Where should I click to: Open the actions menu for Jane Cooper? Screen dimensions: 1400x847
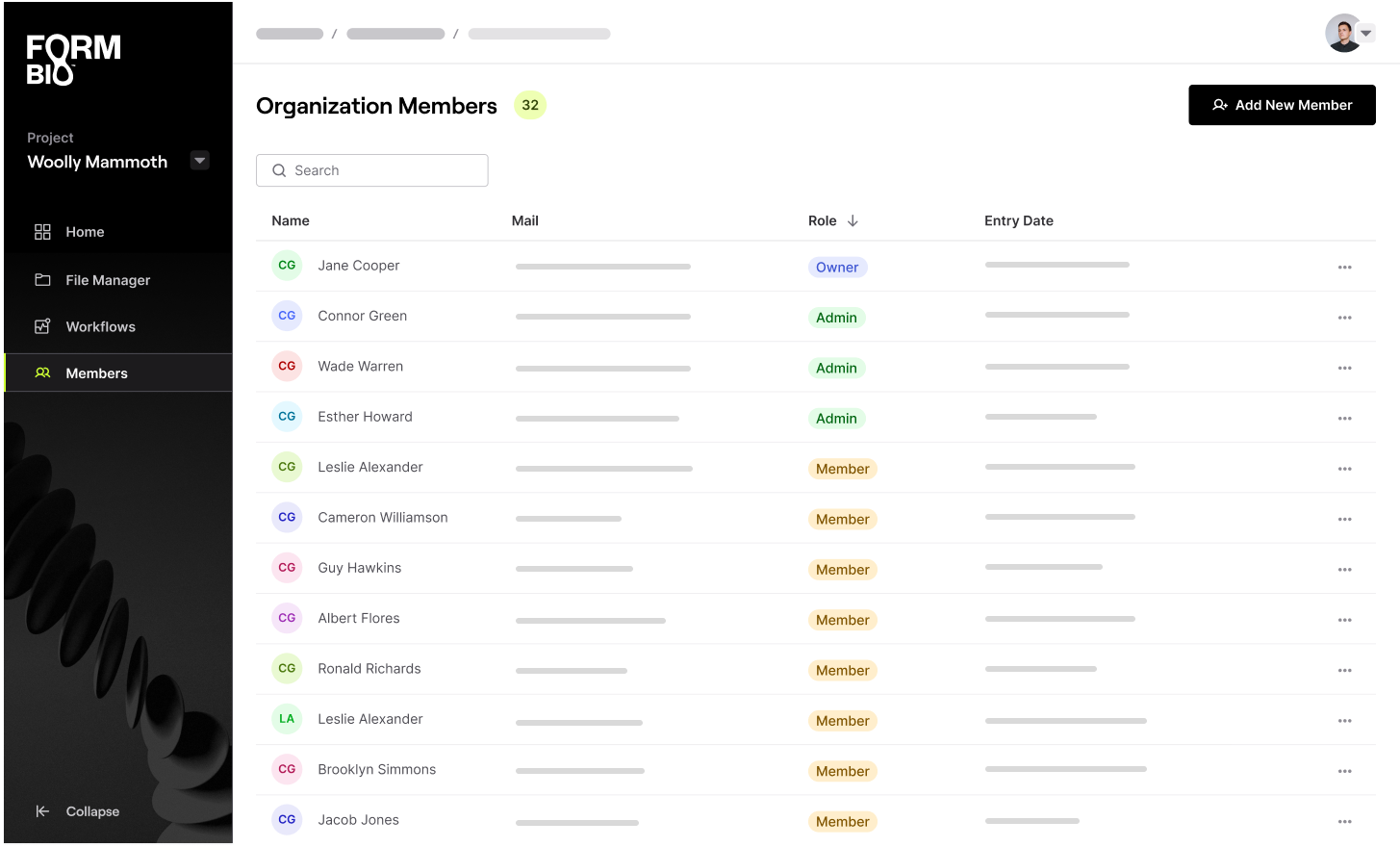(x=1344, y=266)
